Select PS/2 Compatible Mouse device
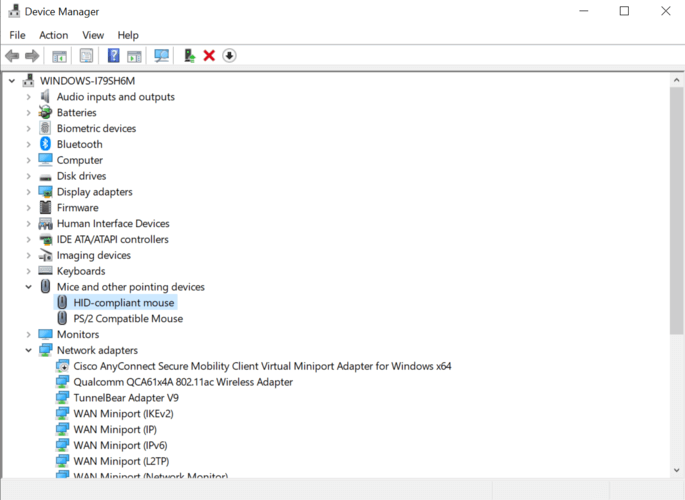685x500 pixels. coord(128,318)
